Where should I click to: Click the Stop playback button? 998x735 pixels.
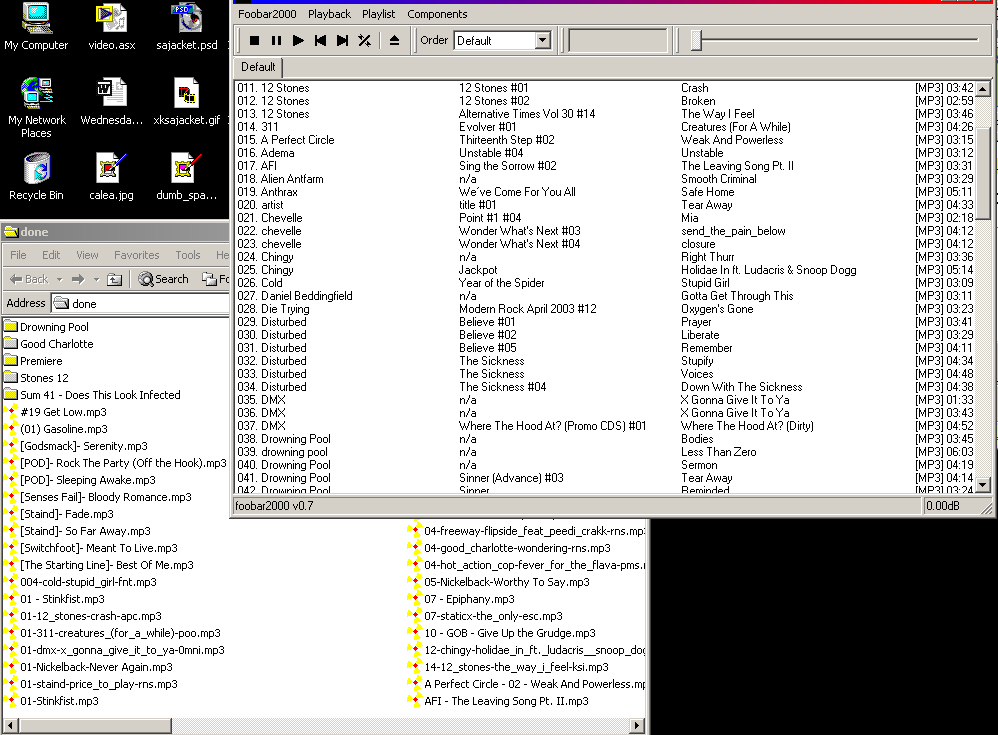254,41
